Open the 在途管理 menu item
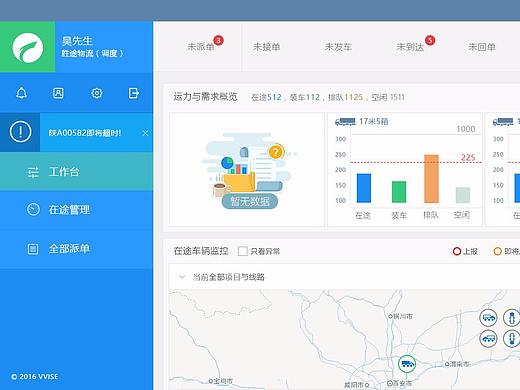The height and width of the screenshot is (390, 520). click(76, 210)
